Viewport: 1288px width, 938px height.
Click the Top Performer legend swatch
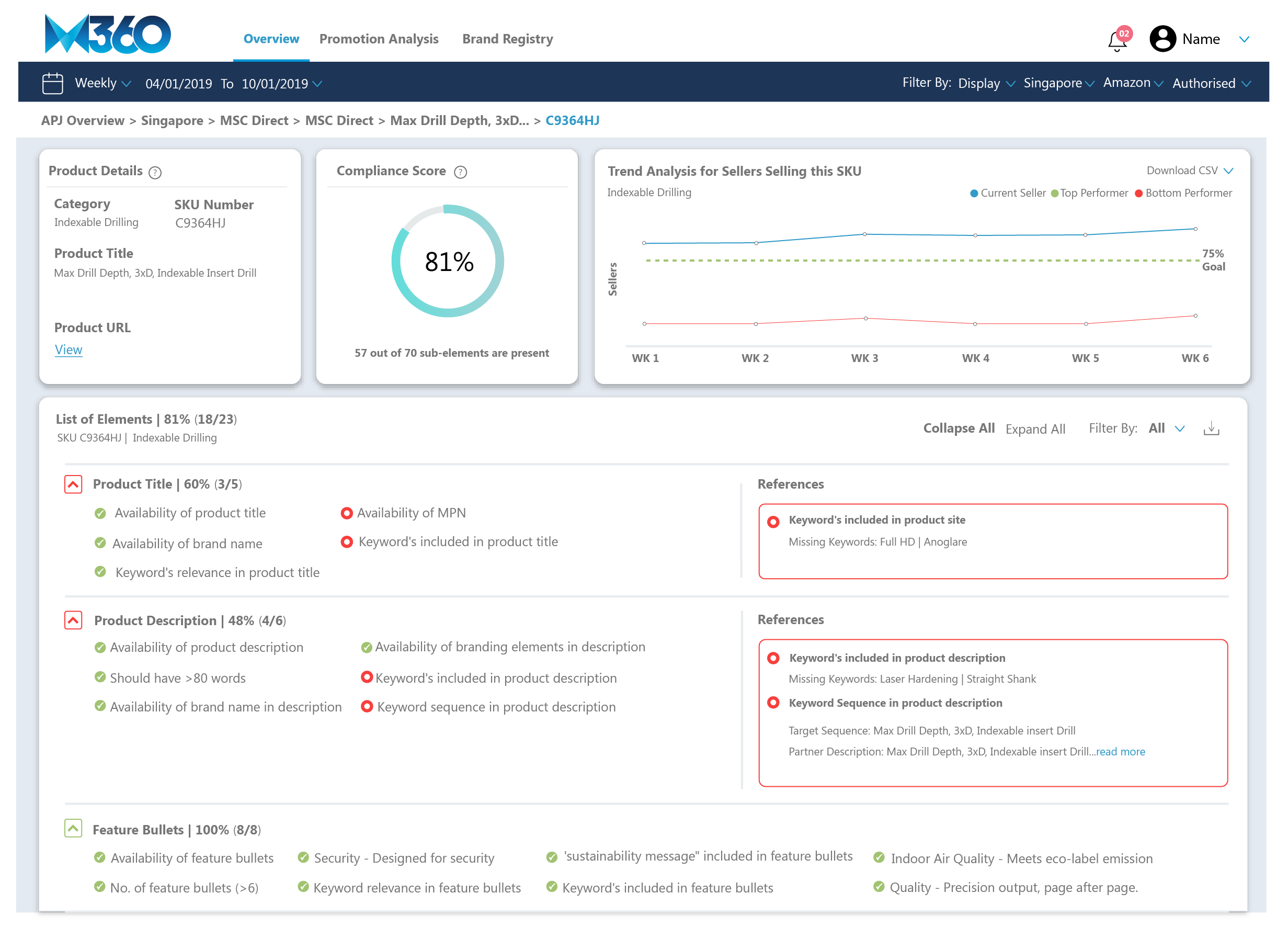click(x=1055, y=193)
